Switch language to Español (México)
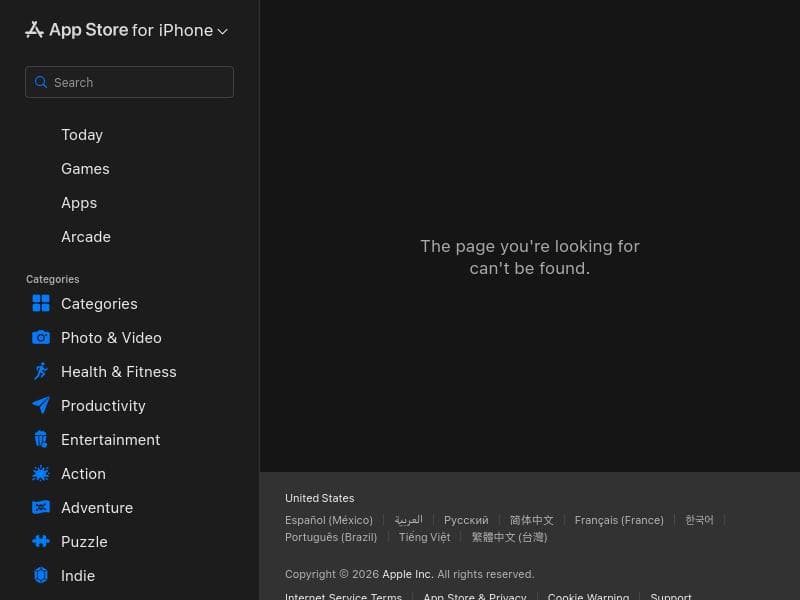Viewport: 800px width, 600px height. pos(329,520)
